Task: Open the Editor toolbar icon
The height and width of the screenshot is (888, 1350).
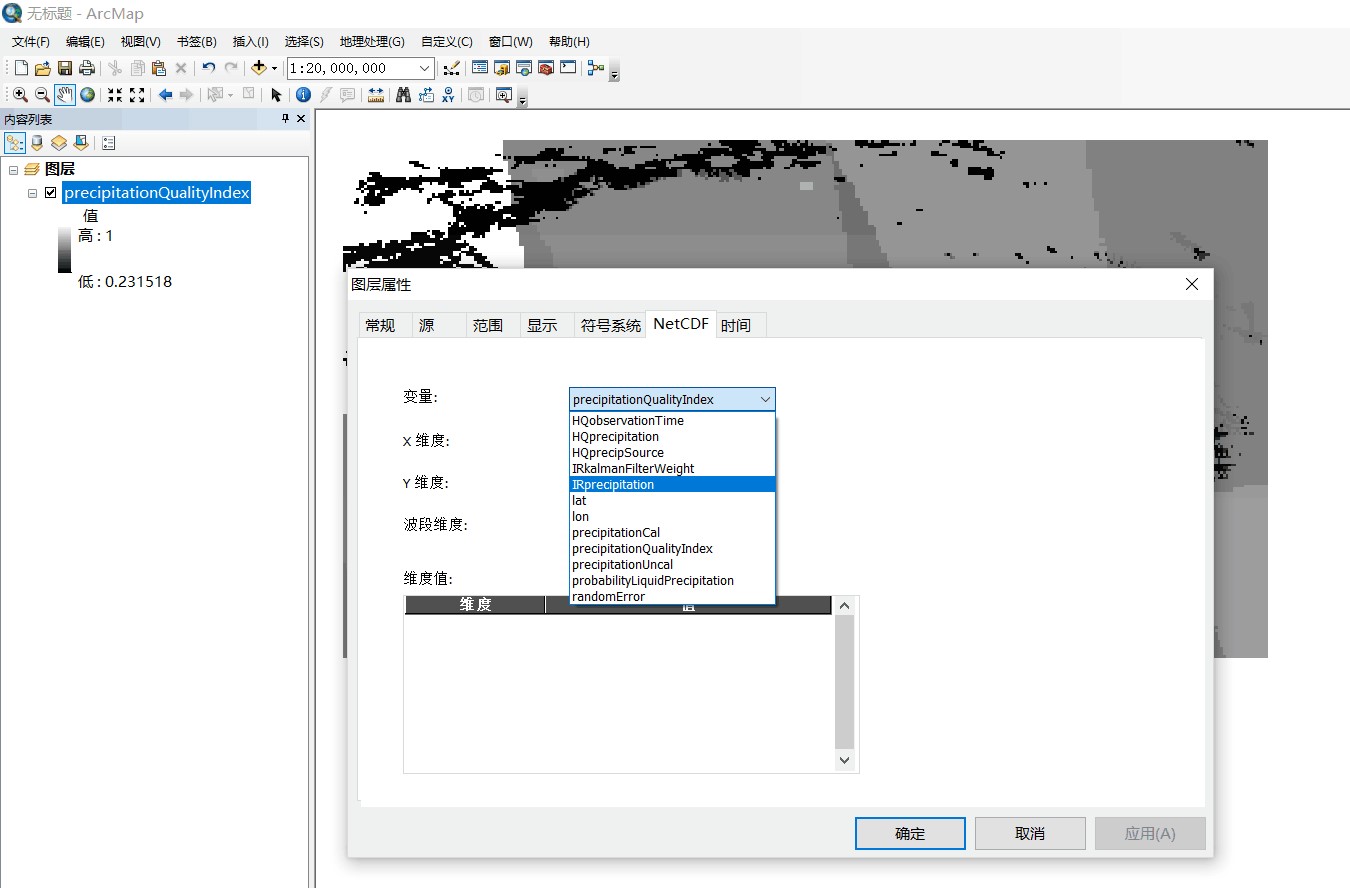Action: 452,68
